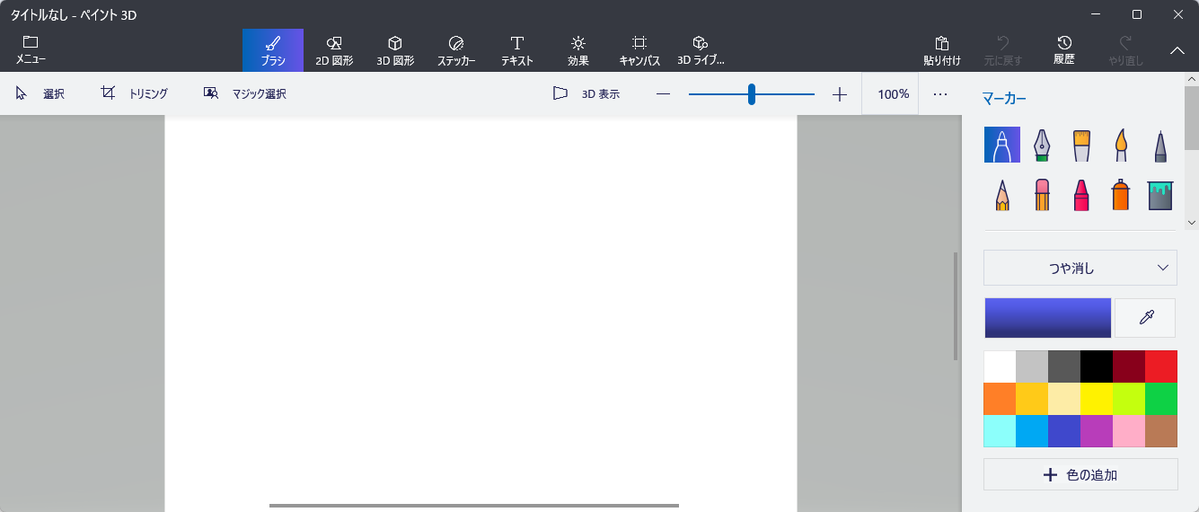The width and height of the screenshot is (1199, 512).
Task: Select the Calligraphy pen tool
Action: coord(1041,144)
